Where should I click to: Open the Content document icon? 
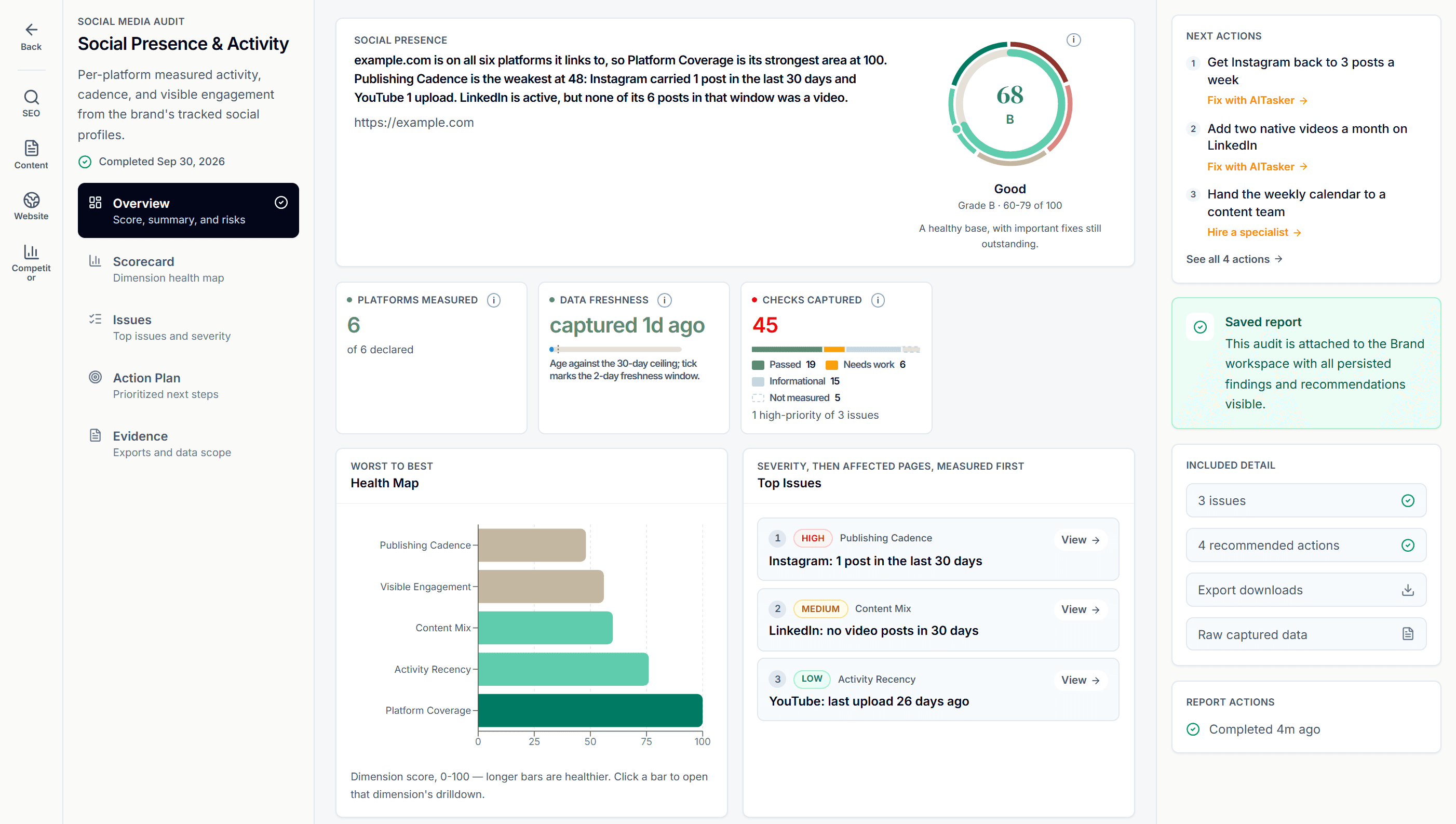[x=31, y=148]
